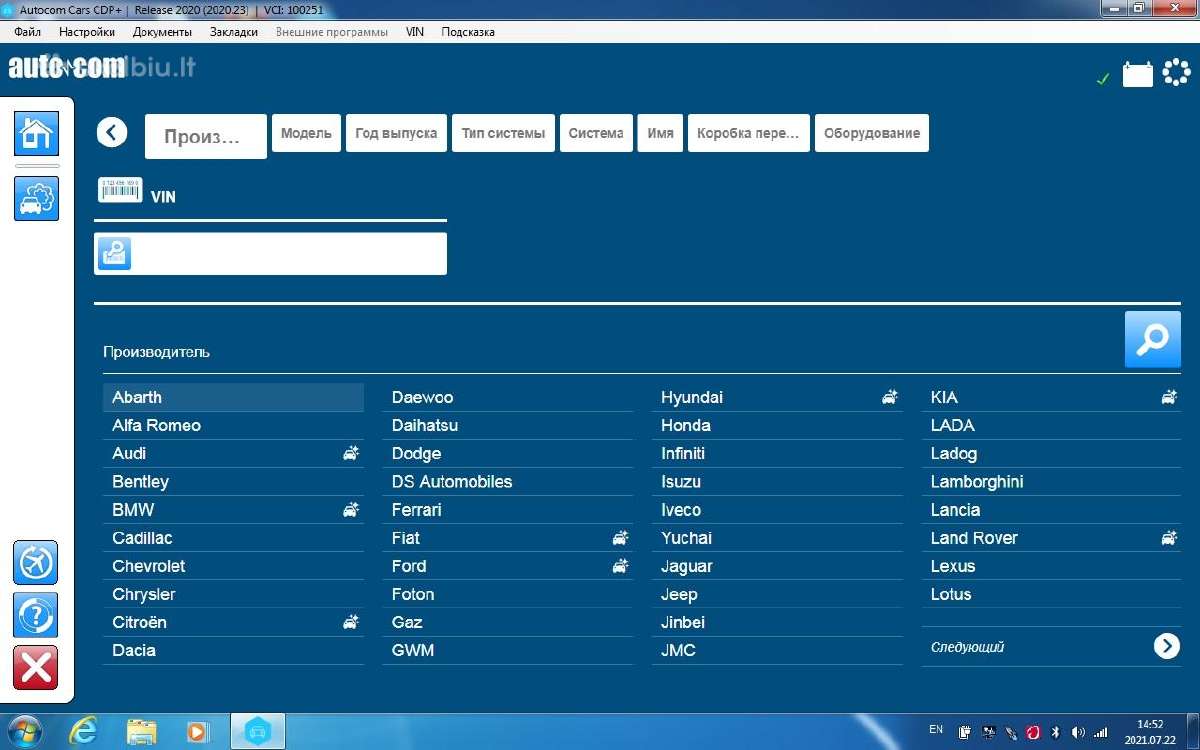The height and width of the screenshot is (750, 1200).
Task: Click the round back arrow button
Action: point(112,132)
